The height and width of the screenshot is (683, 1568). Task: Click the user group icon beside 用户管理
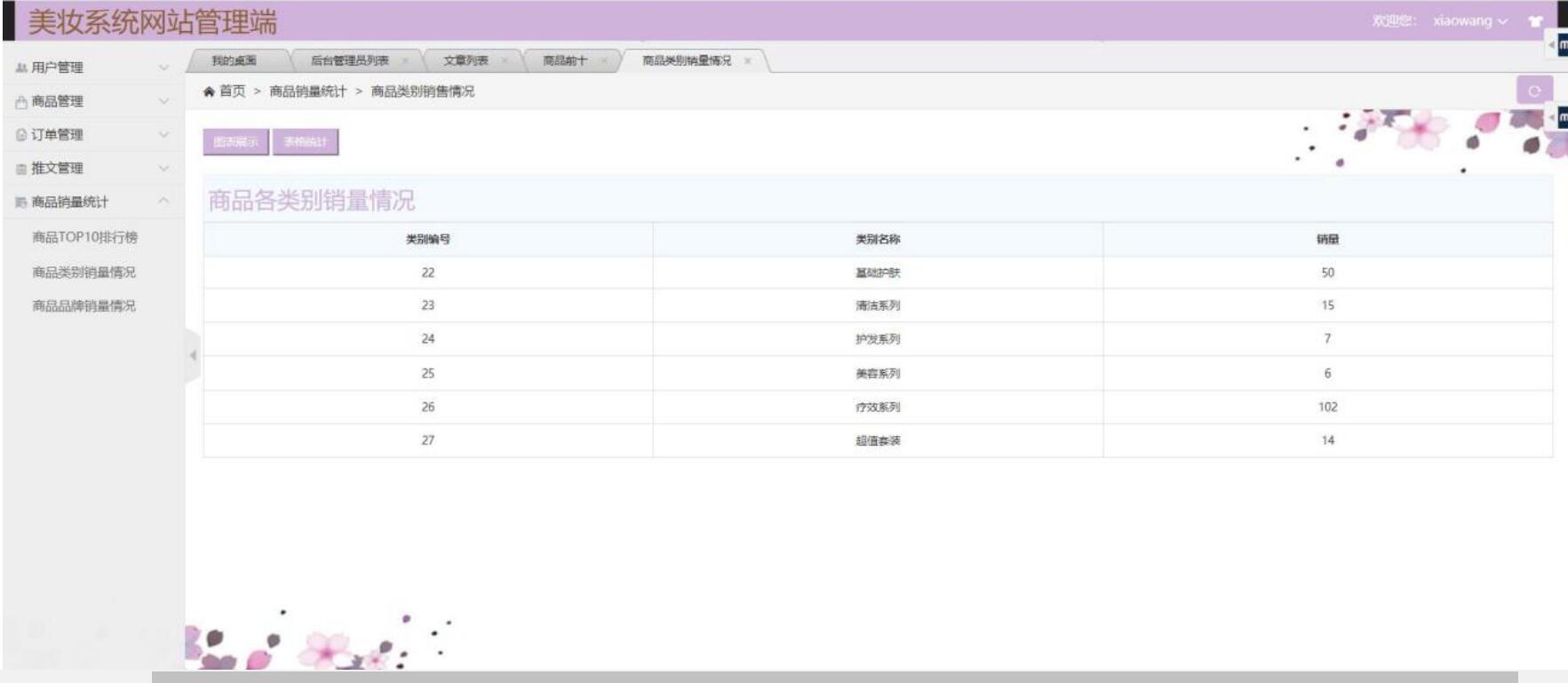(x=21, y=68)
